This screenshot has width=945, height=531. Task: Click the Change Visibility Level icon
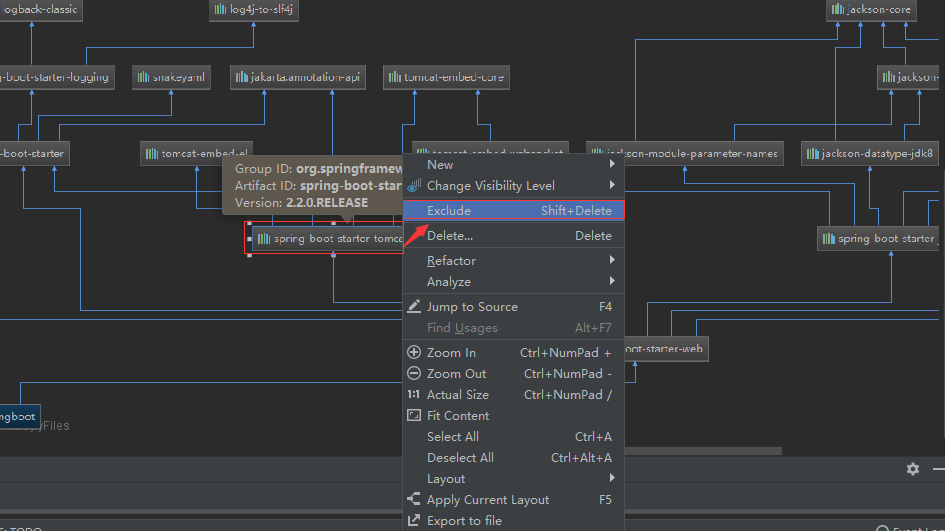click(x=414, y=186)
